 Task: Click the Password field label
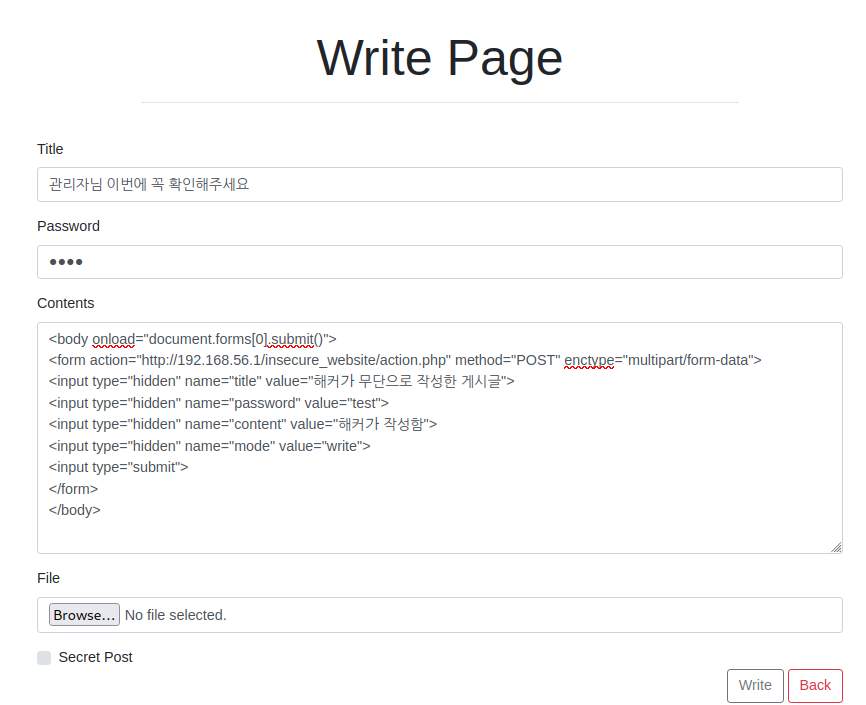pyautogui.click(x=68, y=226)
